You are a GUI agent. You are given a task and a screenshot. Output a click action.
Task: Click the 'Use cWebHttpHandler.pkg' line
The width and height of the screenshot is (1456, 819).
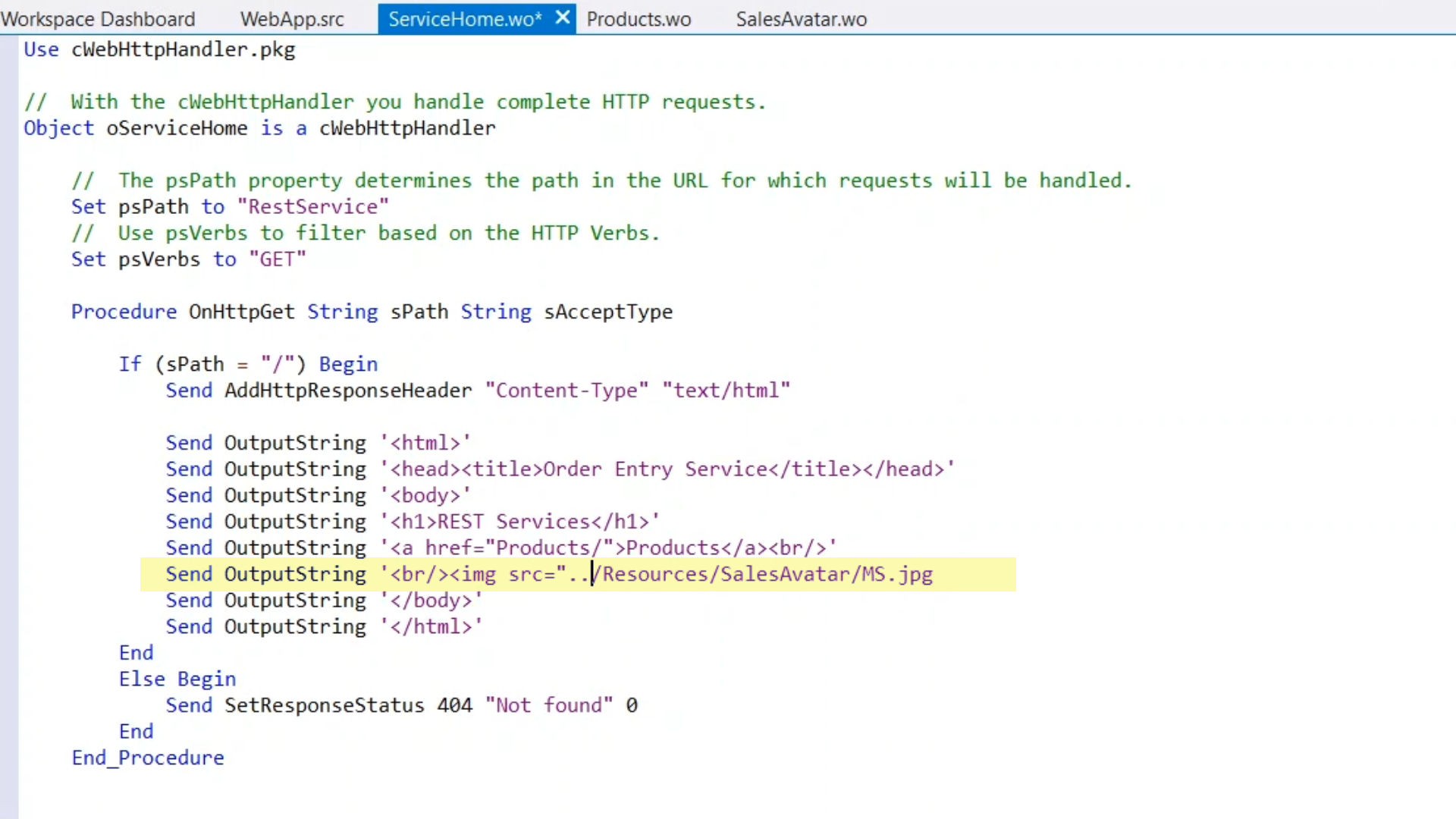pos(159,50)
